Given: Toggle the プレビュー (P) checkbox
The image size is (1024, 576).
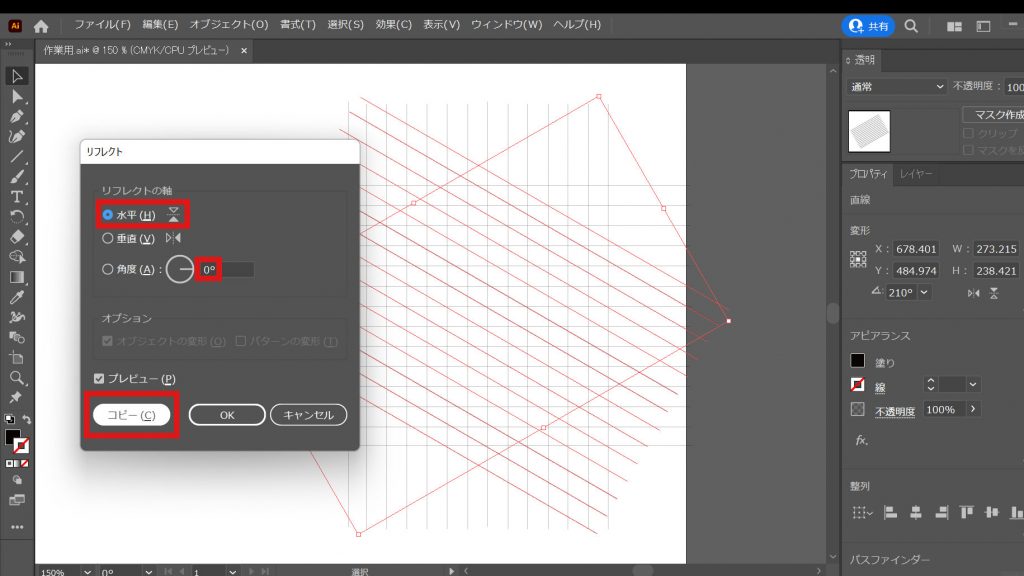Looking at the screenshot, I should pyautogui.click(x=99, y=378).
